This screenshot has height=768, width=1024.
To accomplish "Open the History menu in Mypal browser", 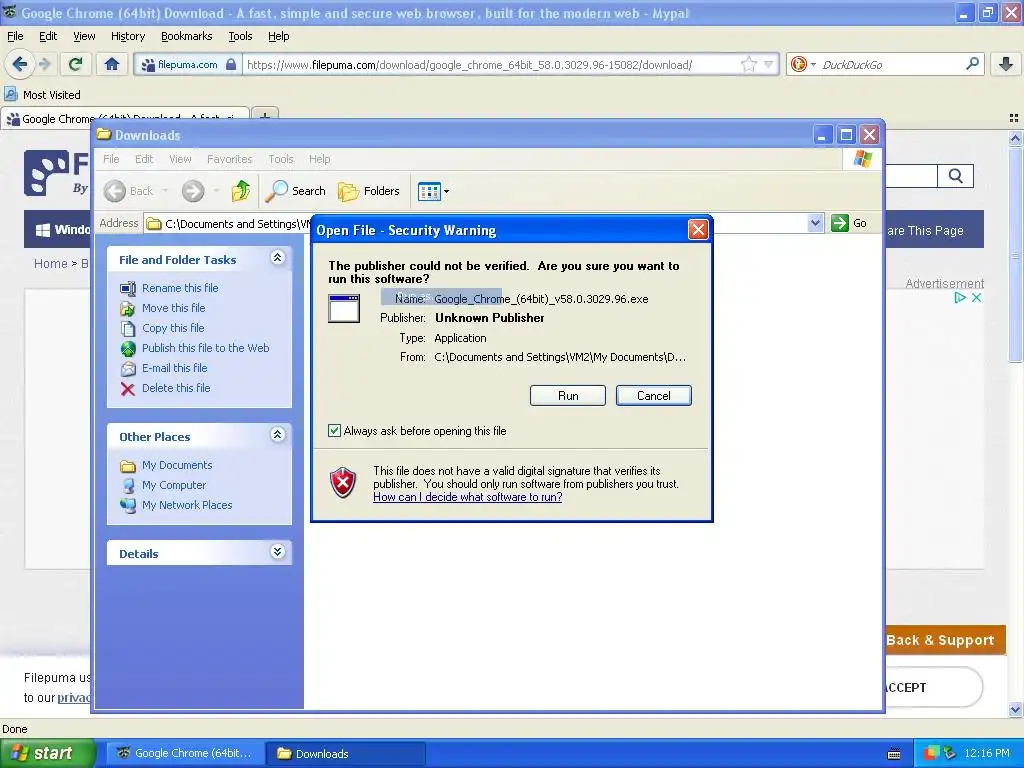I will point(127,36).
